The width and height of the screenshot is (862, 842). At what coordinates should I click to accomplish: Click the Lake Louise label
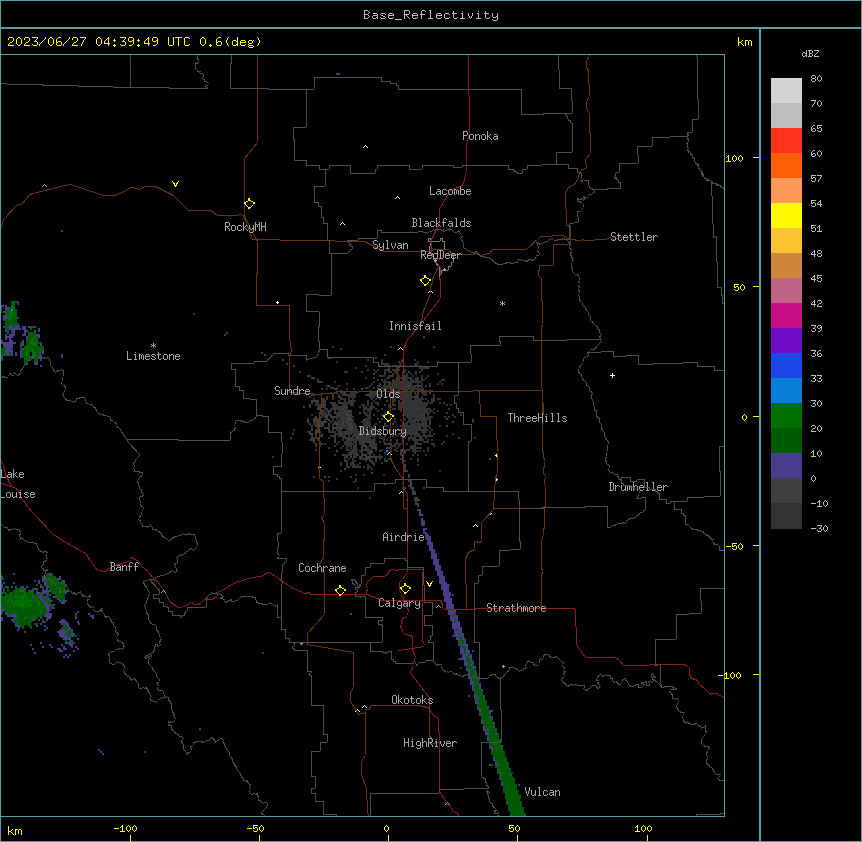[18, 484]
